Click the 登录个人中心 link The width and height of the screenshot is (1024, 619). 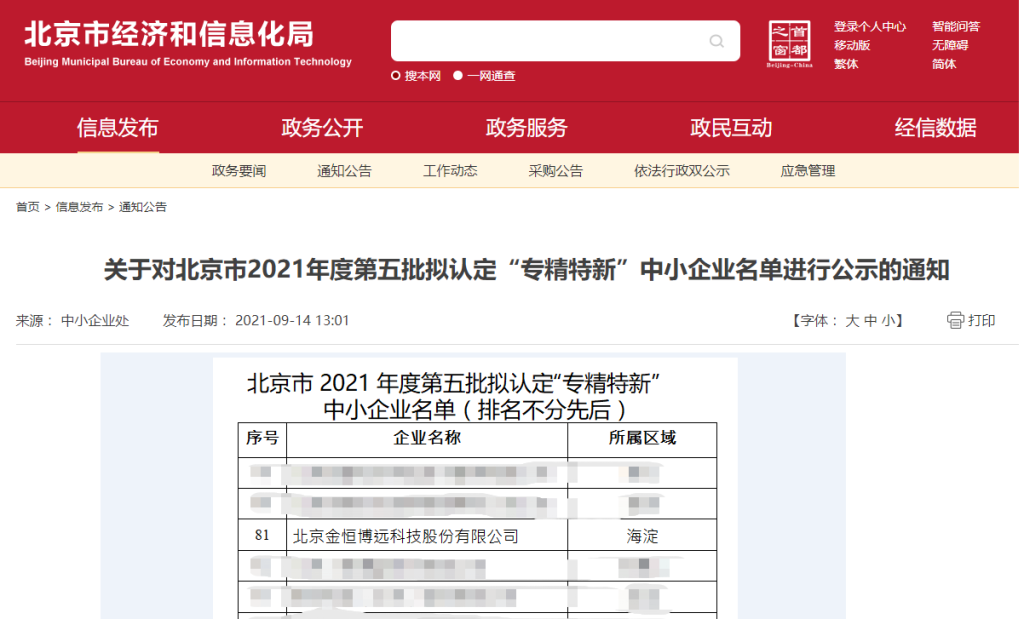(870, 27)
